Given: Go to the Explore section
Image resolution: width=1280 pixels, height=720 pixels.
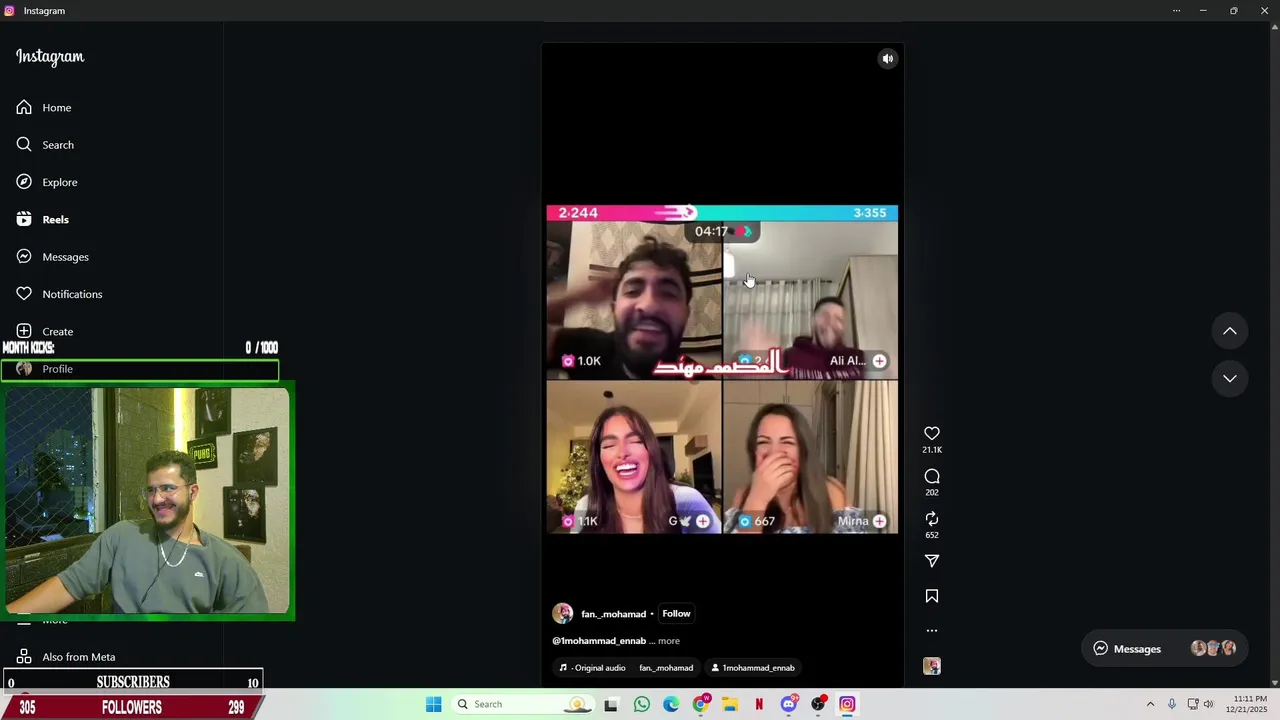Looking at the screenshot, I should point(47,182).
